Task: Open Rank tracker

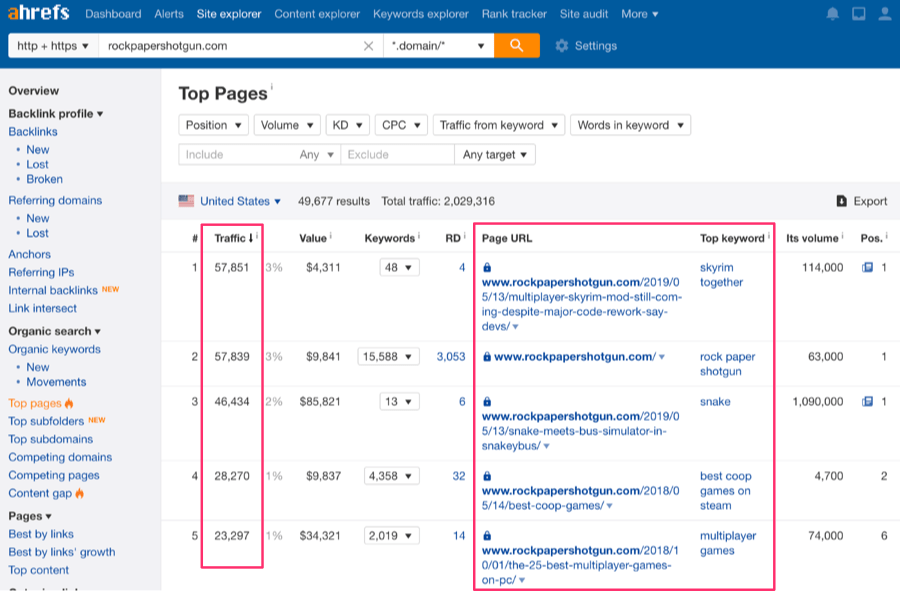Action: 514,14
